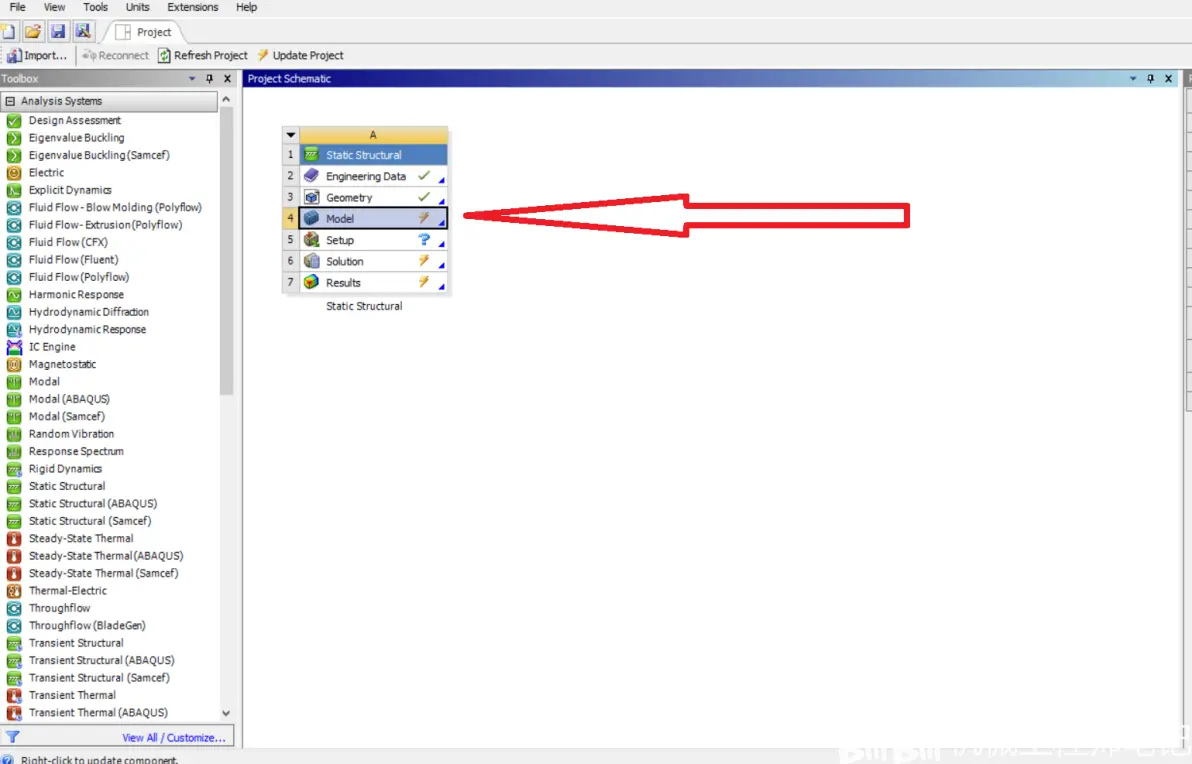Select Fluid Flow (CFX) system
1192x764 pixels.
68,243
